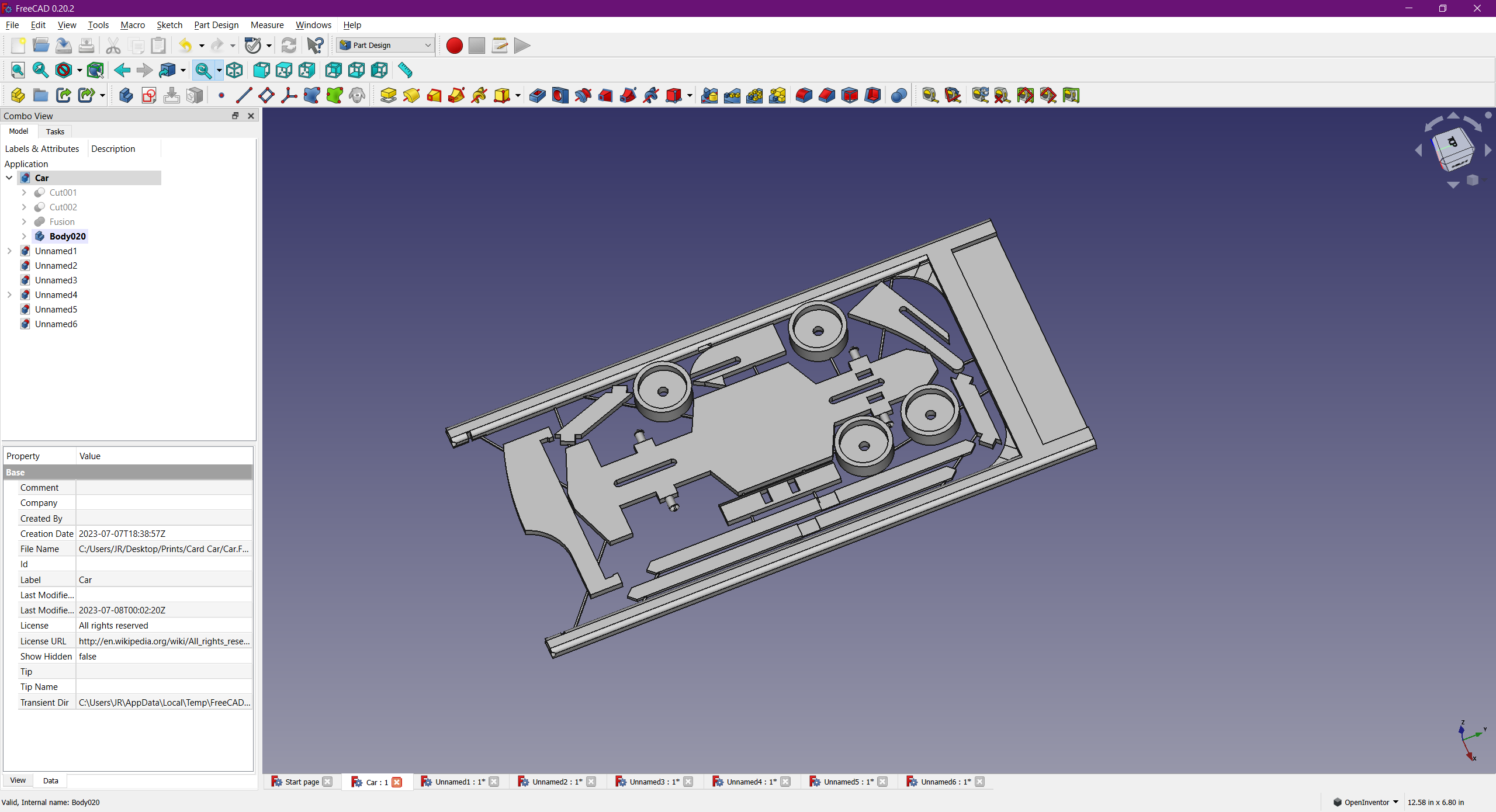
Task: Click the Fit all zoom icon
Action: 18,71
